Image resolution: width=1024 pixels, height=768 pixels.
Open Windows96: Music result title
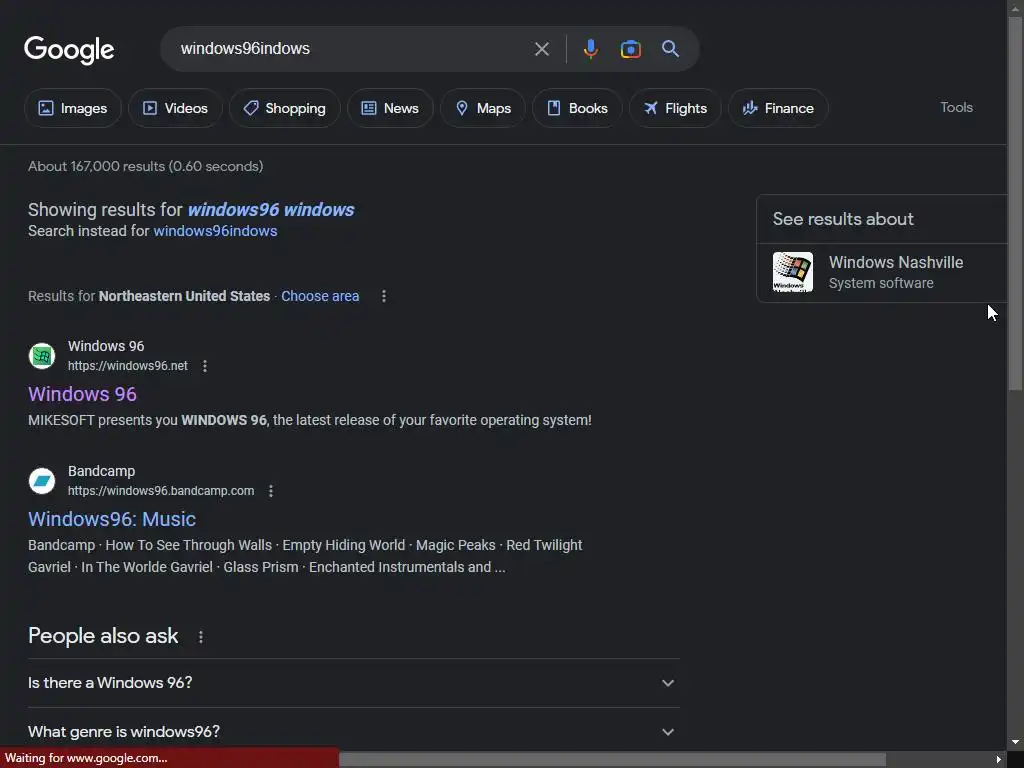pos(112,519)
